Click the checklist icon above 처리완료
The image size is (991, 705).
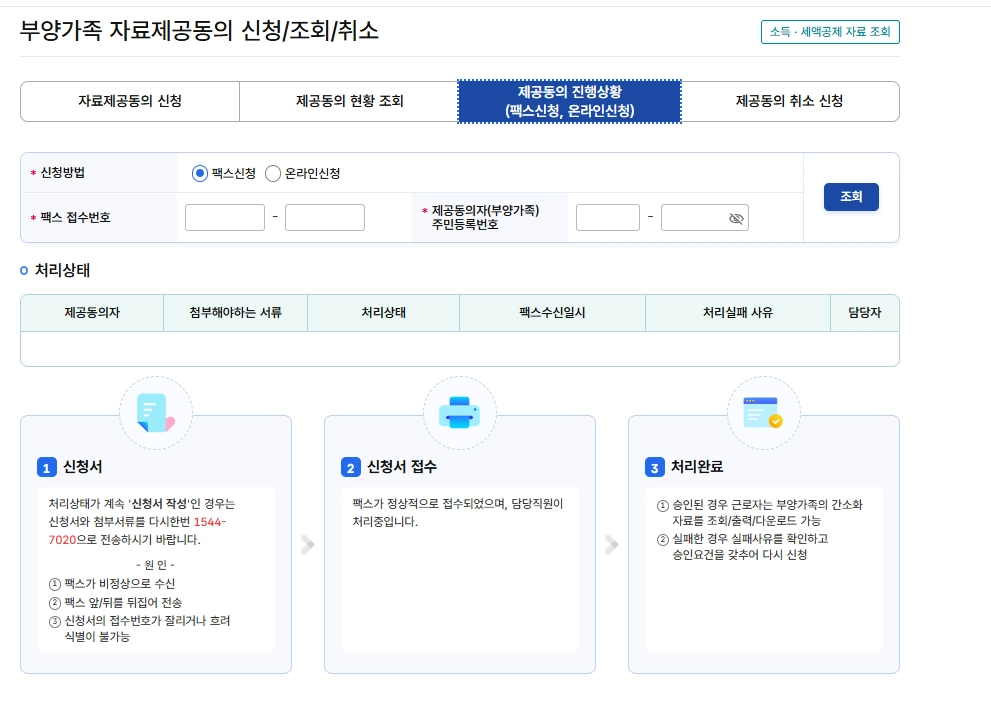tap(763, 411)
